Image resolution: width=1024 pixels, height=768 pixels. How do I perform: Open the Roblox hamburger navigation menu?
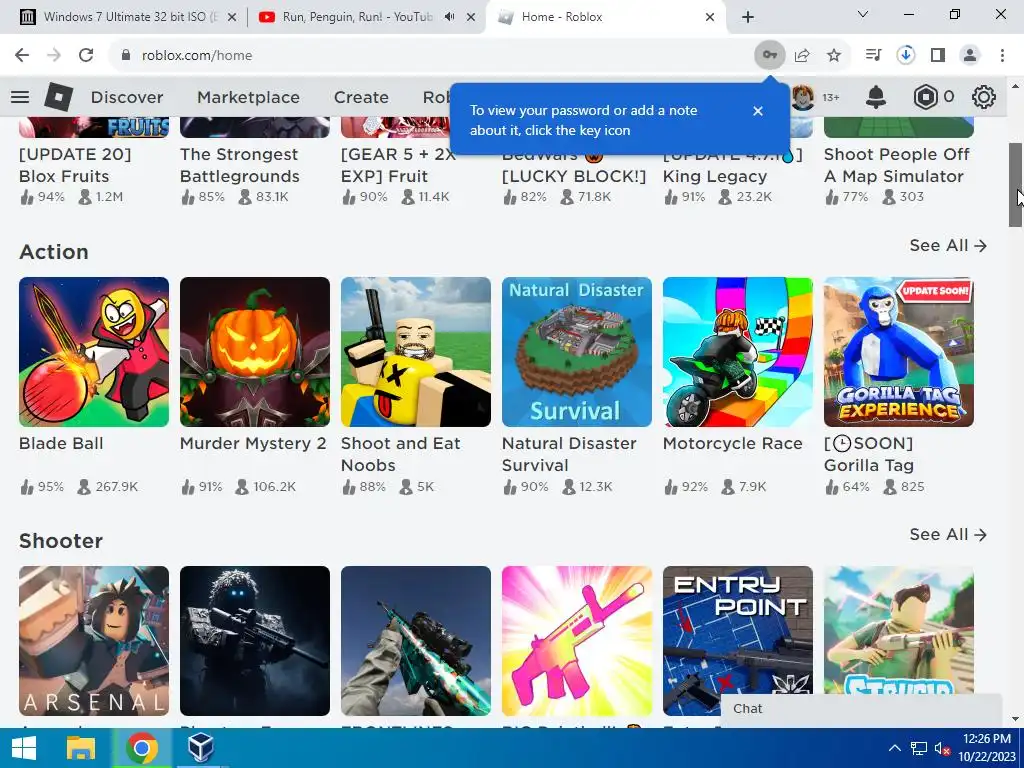click(20, 97)
